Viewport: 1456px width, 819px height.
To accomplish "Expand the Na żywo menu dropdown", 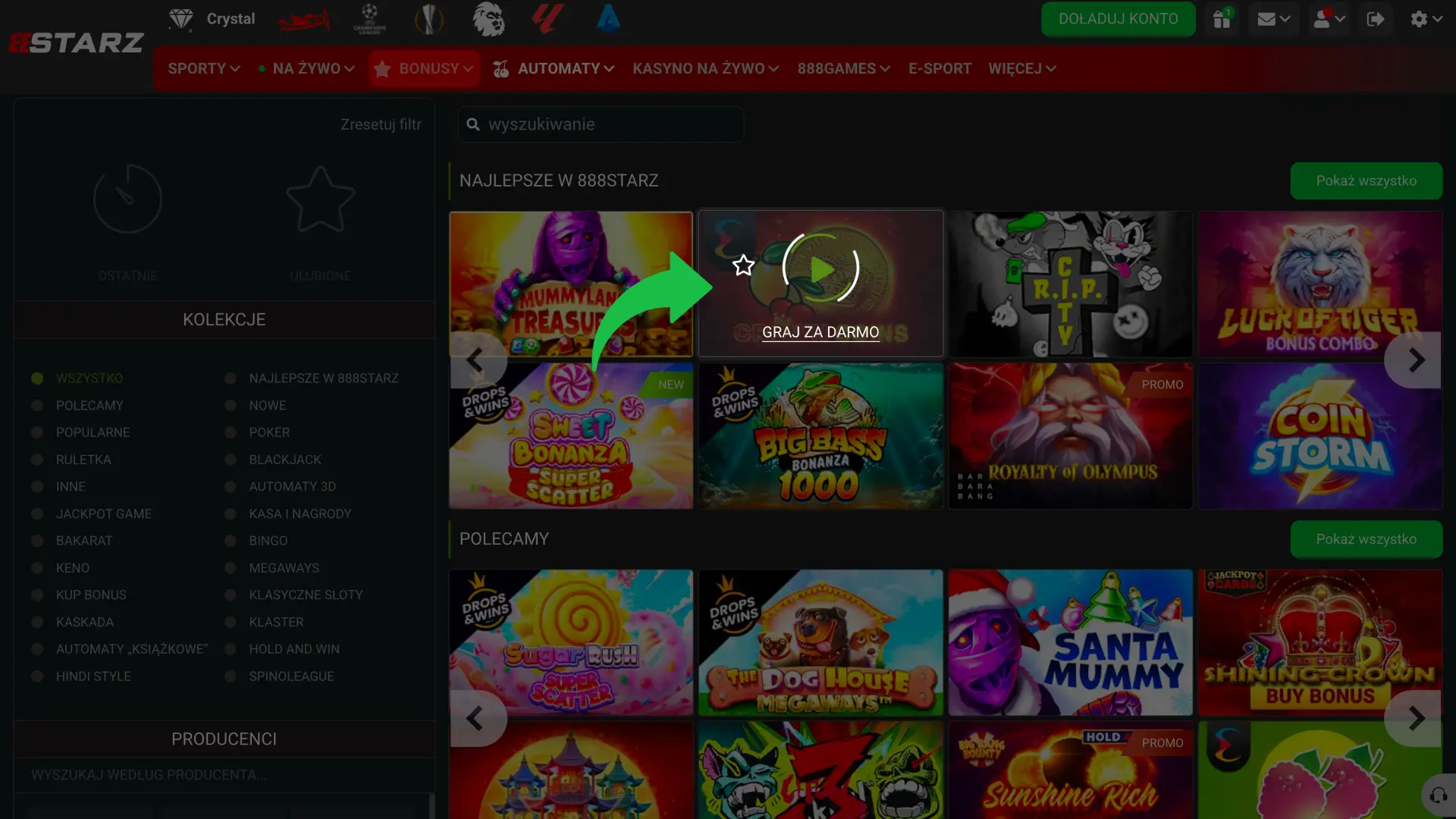I will click(x=306, y=68).
